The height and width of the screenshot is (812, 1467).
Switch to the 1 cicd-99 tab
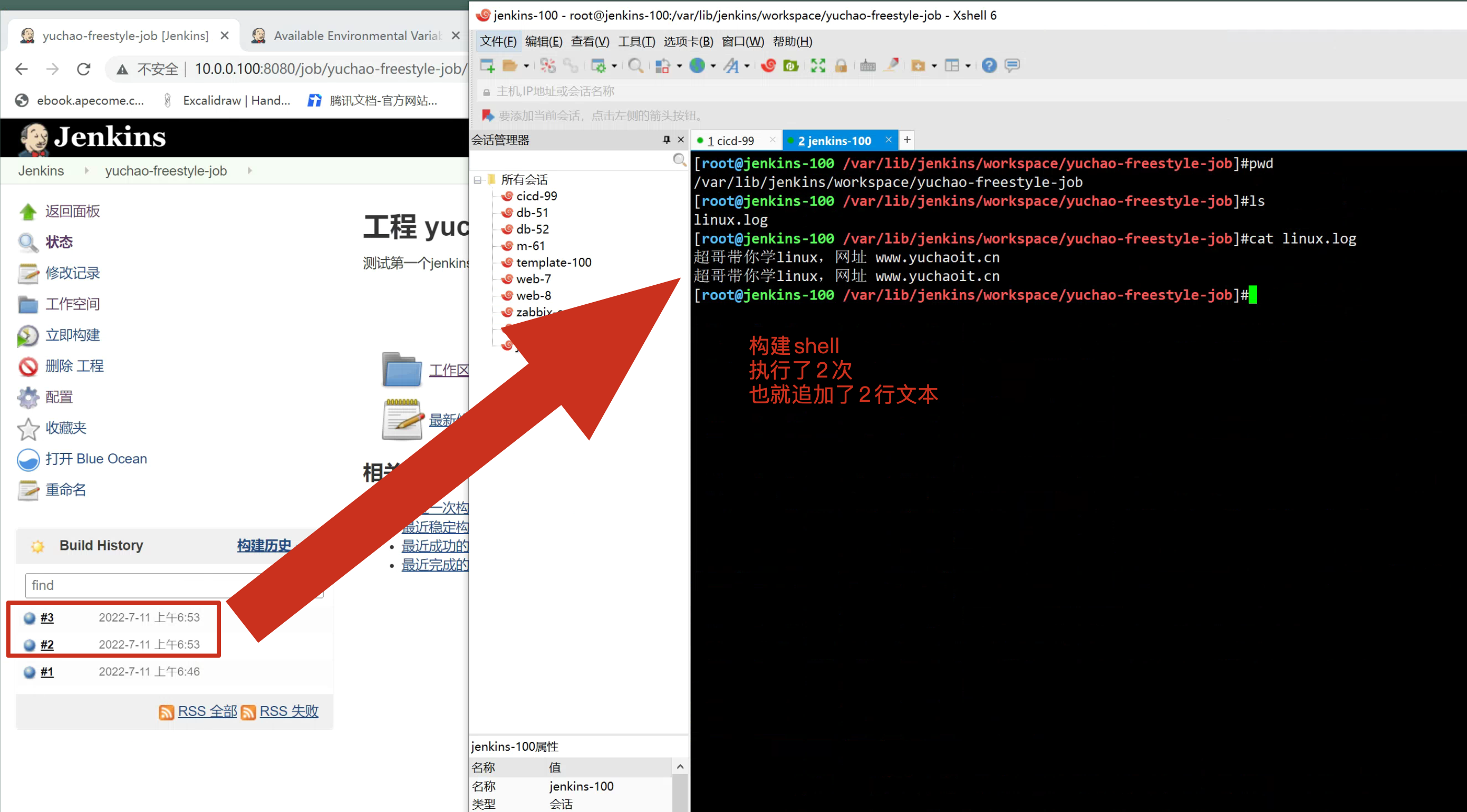pyautogui.click(x=731, y=141)
